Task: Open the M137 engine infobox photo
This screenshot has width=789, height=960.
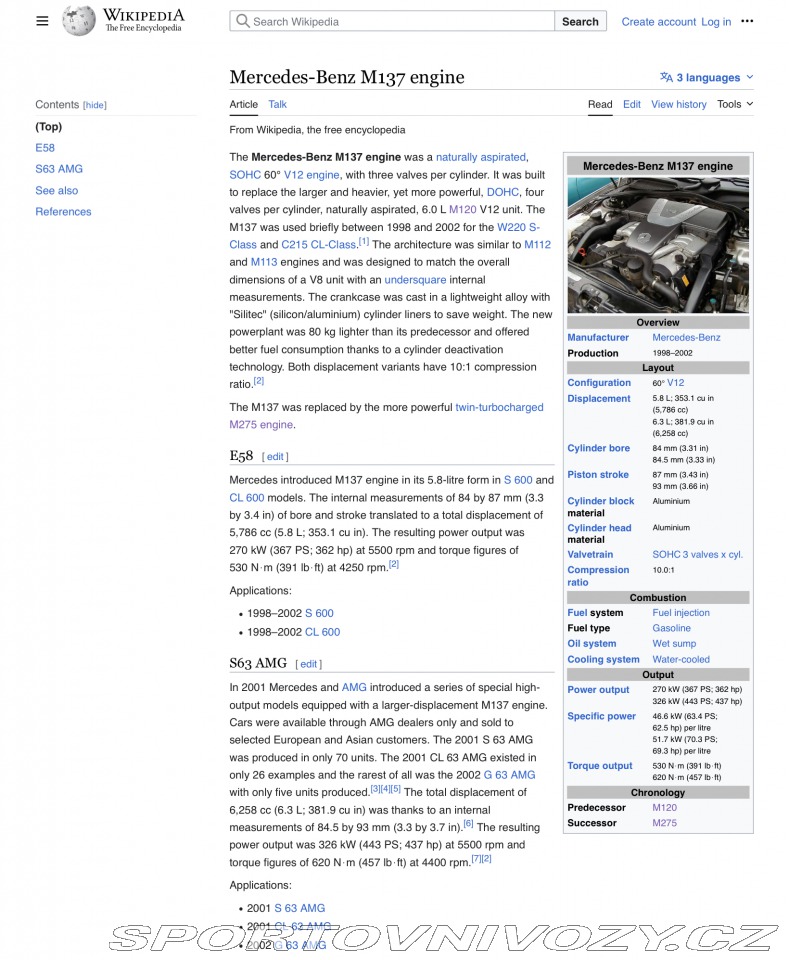Action: click(x=658, y=246)
